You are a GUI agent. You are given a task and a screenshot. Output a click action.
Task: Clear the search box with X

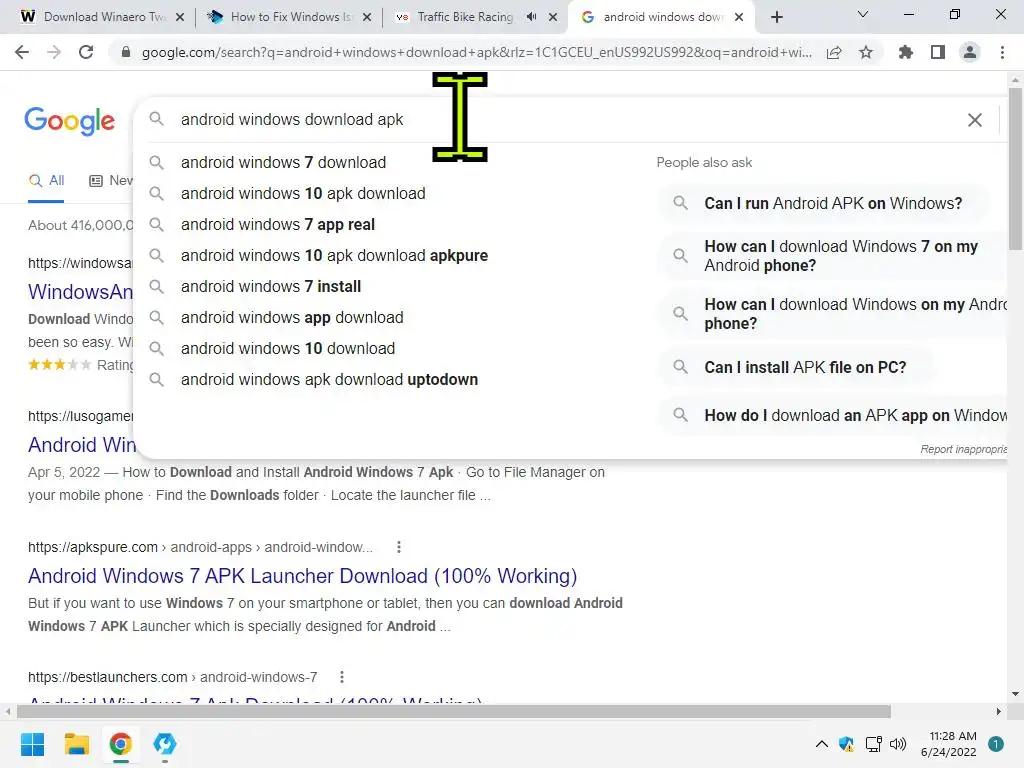click(x=974, y=120)
